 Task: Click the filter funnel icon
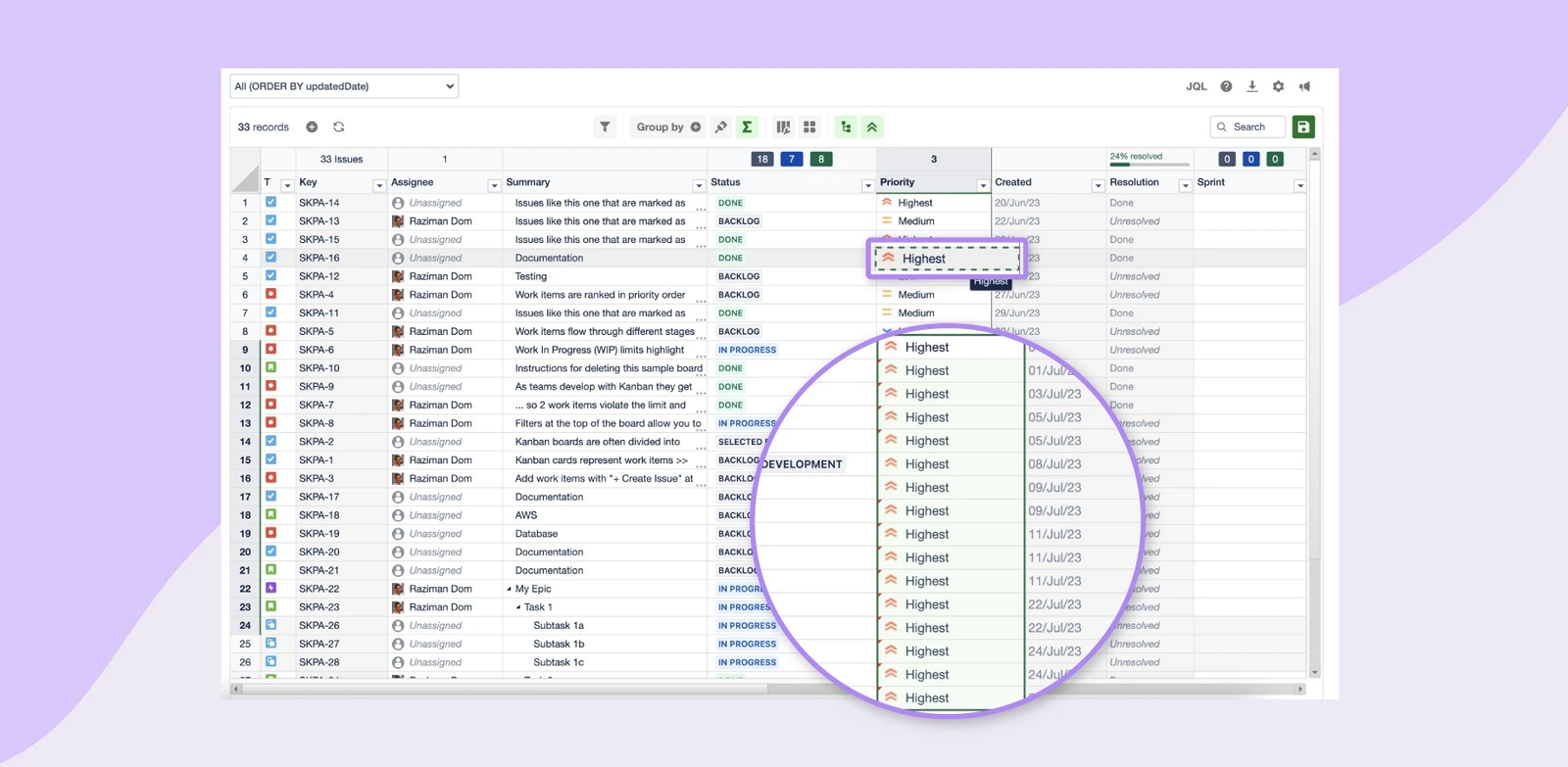coord(605,127)
